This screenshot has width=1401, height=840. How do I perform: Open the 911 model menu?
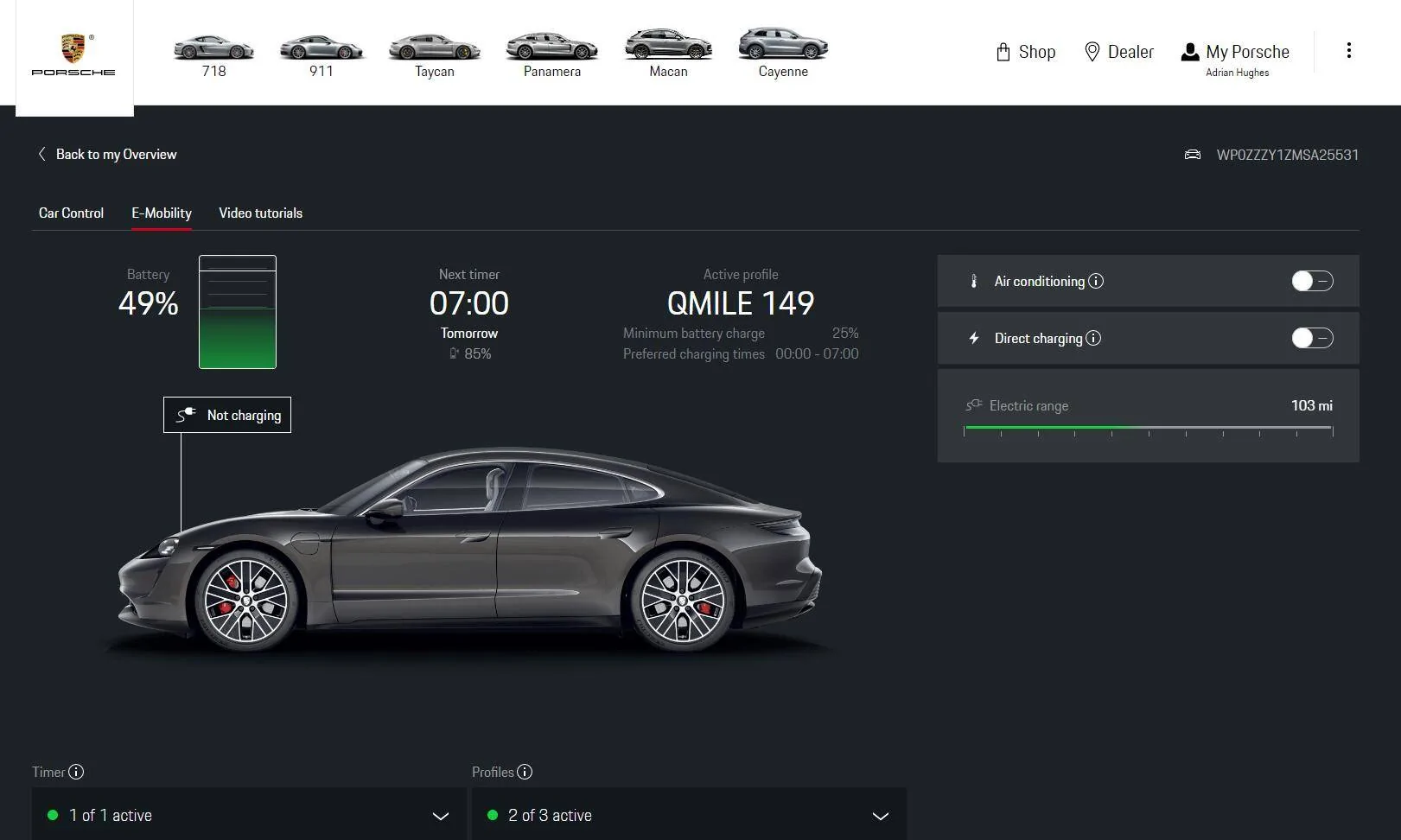(x=322, y=56)
